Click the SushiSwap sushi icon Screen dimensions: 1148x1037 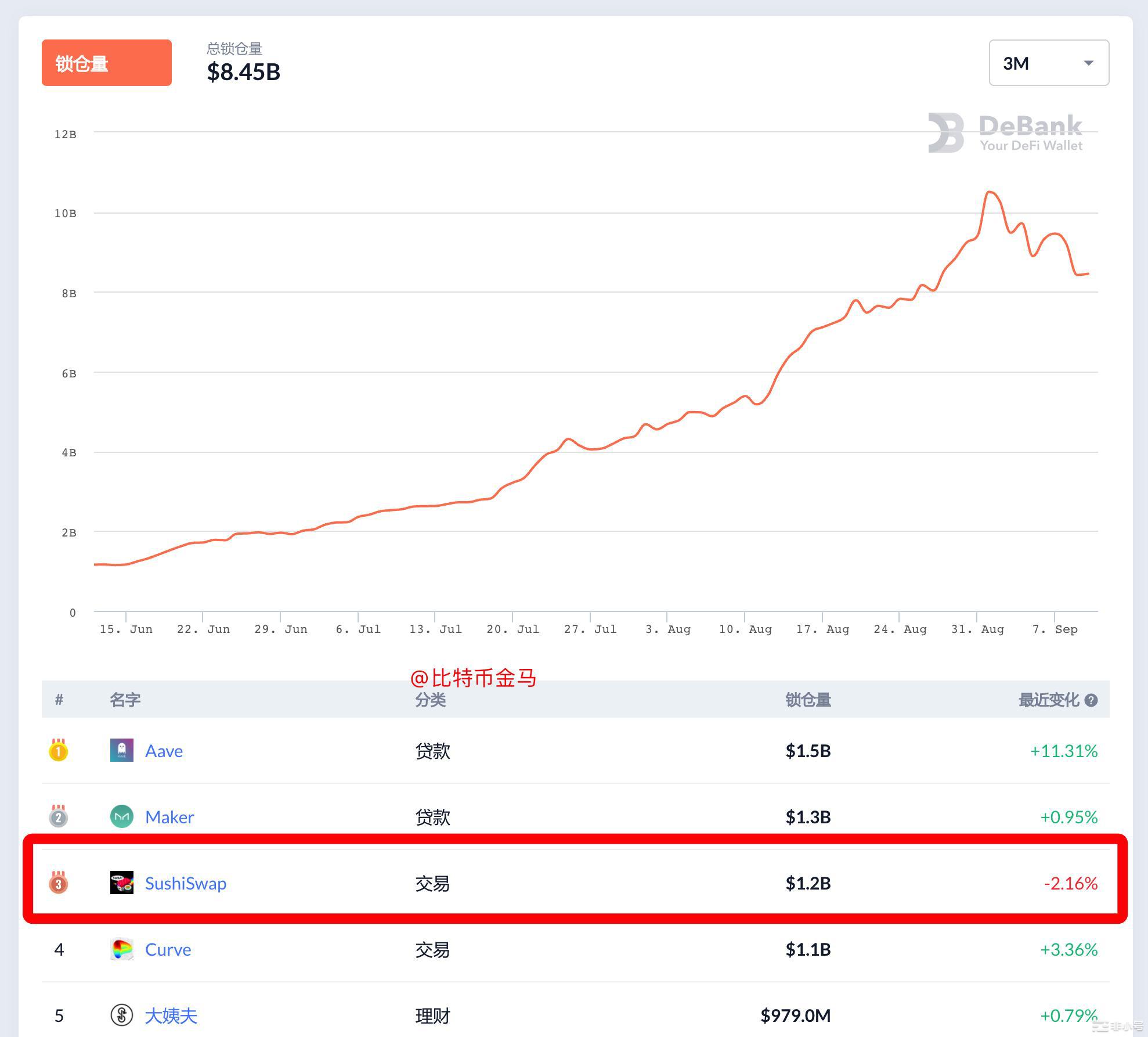[x=122, y=883]
